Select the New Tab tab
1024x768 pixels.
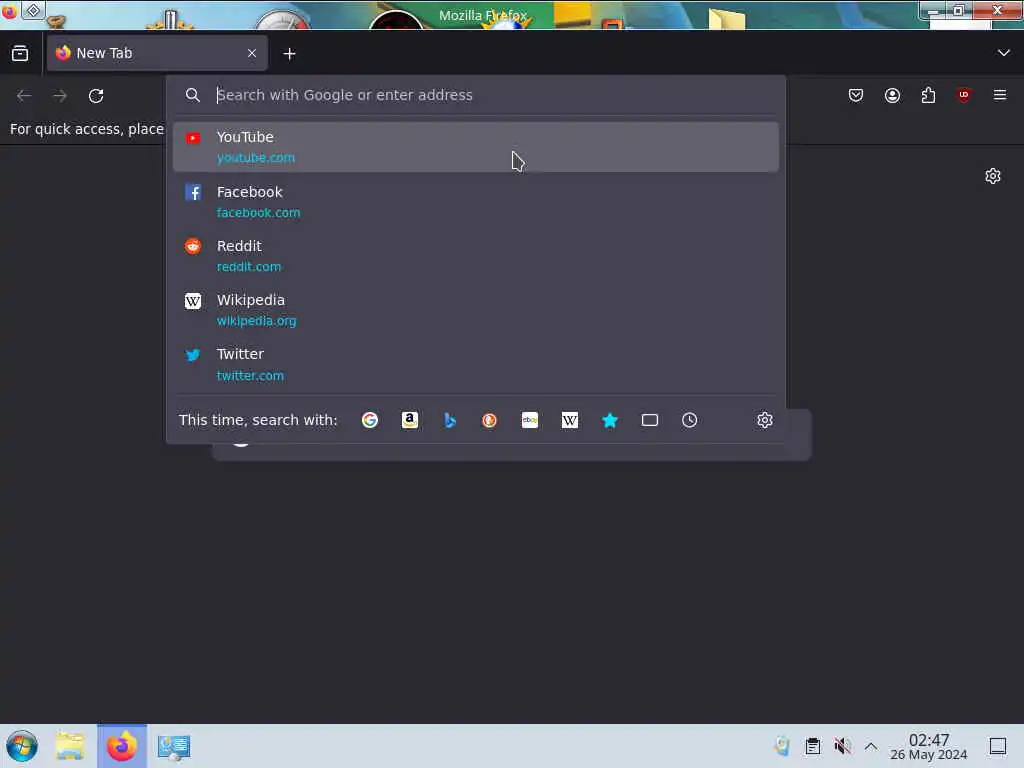point(157,53)
